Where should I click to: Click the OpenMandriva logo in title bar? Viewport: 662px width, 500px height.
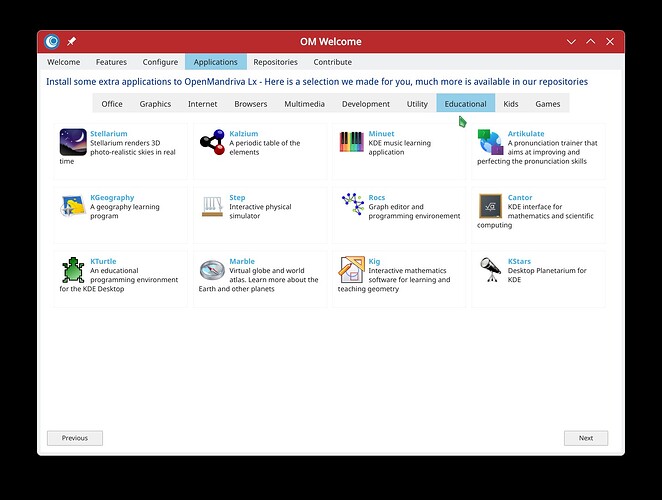[x=52, y=41]
